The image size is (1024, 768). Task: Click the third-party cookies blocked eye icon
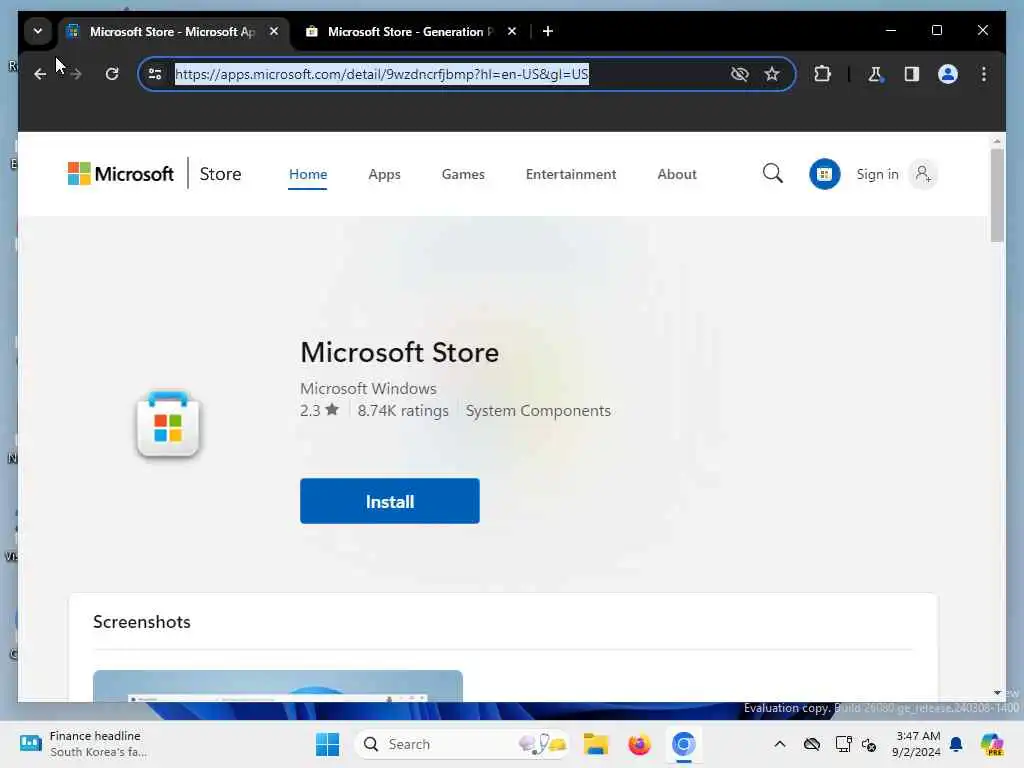click(739, 74)
